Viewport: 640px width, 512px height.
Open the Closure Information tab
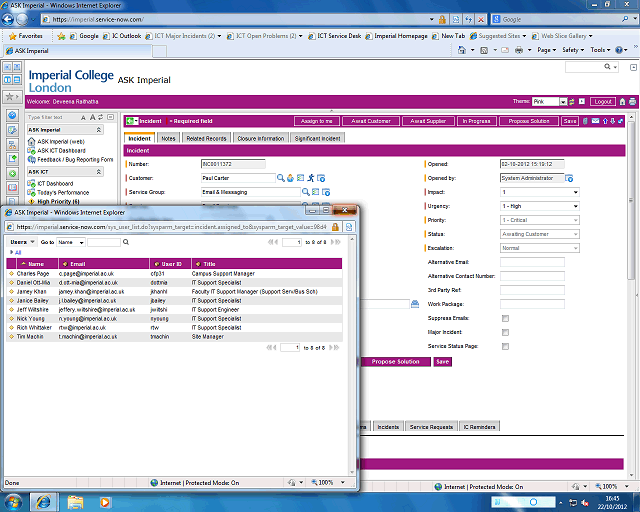[x=259, y=138]
